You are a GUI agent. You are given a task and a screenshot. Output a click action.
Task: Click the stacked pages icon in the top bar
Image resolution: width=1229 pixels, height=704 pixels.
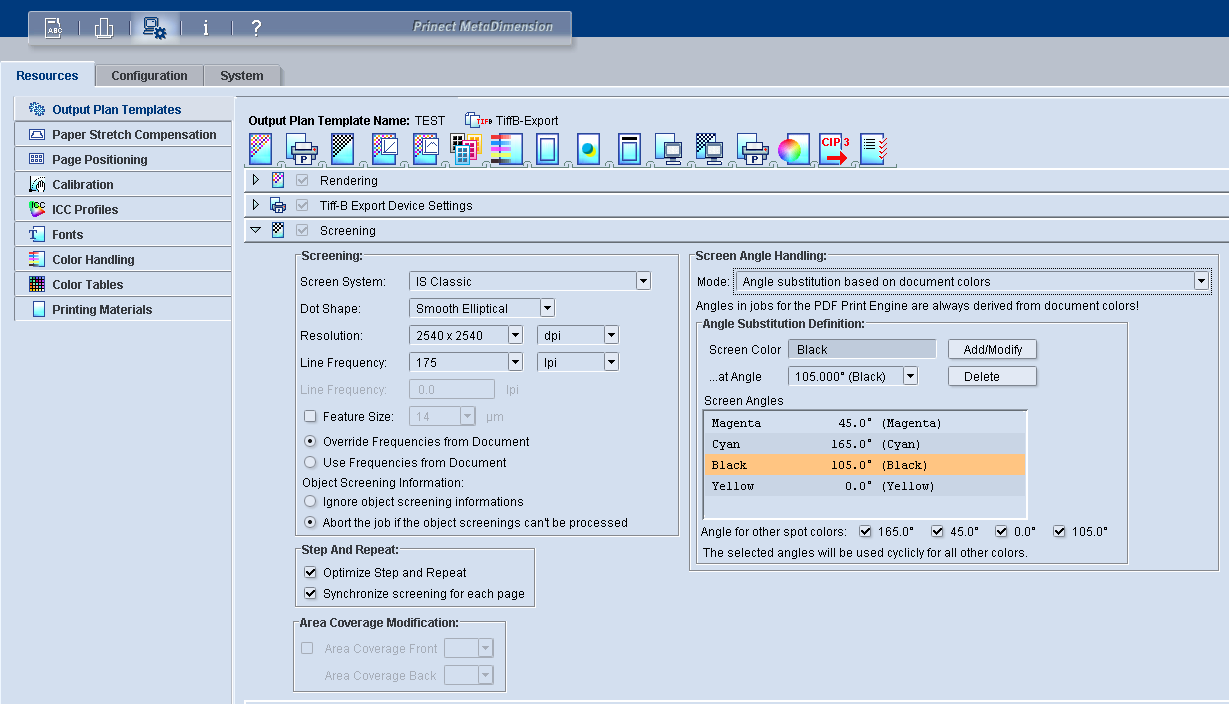pos(104,28)
